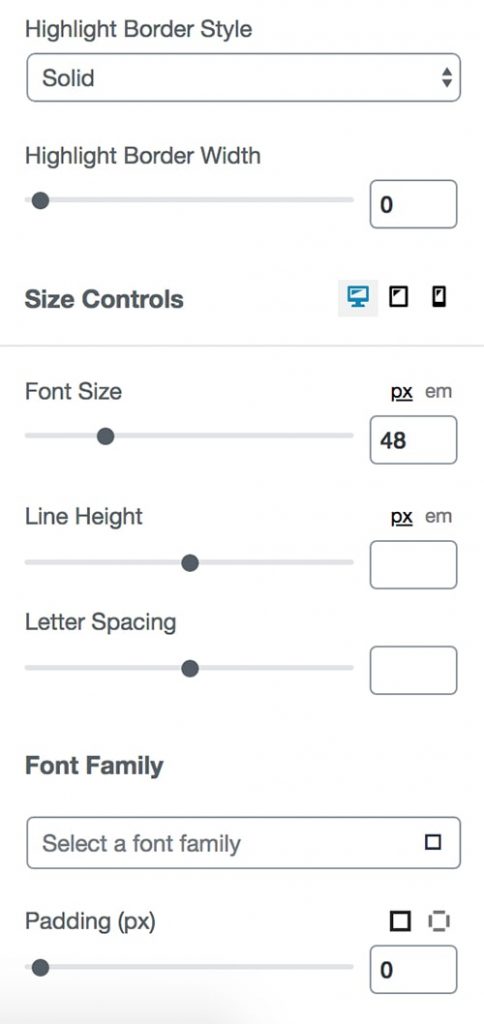Switch to tablet device size icon
Image resolution: width=484 pixels, height=1024 pixels.
point(398,298)
